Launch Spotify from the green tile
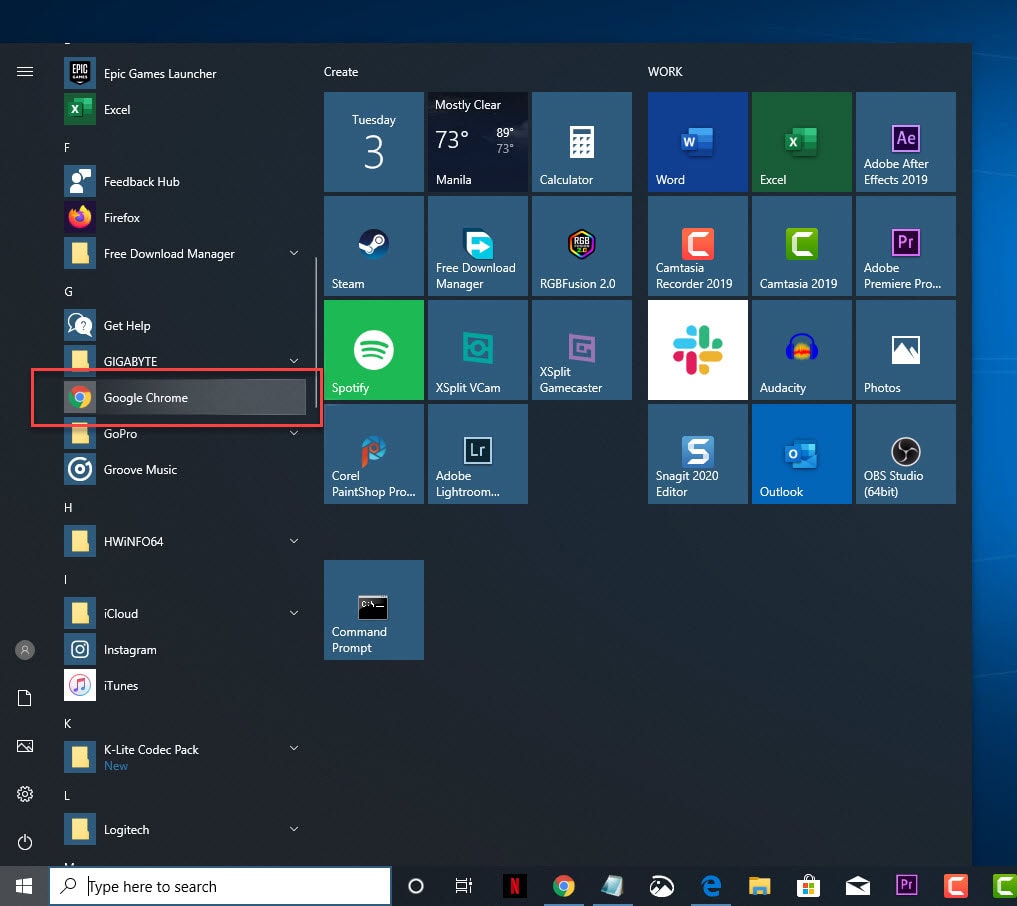Viewport: 1017px width, 906px height. pos(375,350)
